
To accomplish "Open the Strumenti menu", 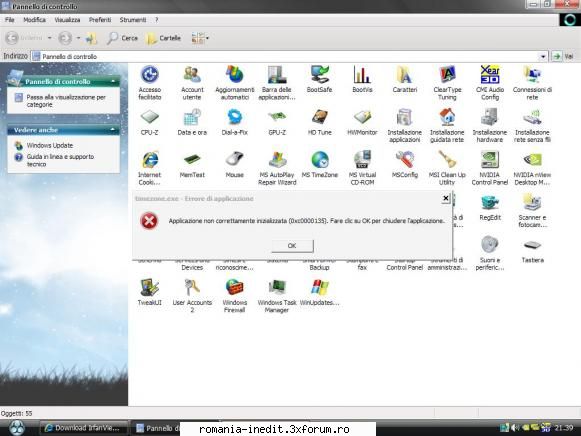I will (133, 20).
